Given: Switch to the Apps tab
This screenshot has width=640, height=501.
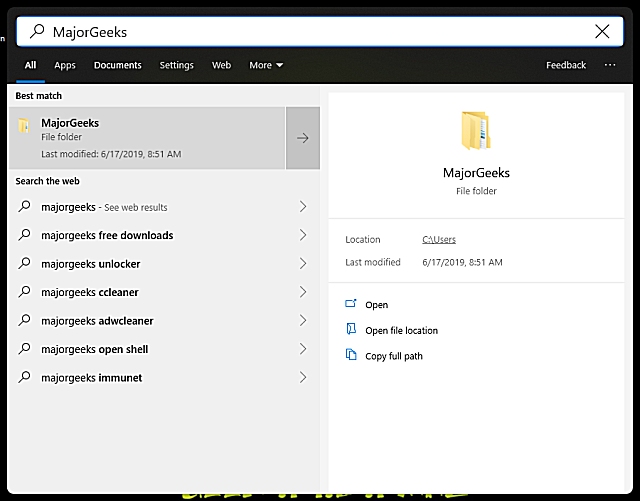Looking at the screenshot, I should pos(65,65).
